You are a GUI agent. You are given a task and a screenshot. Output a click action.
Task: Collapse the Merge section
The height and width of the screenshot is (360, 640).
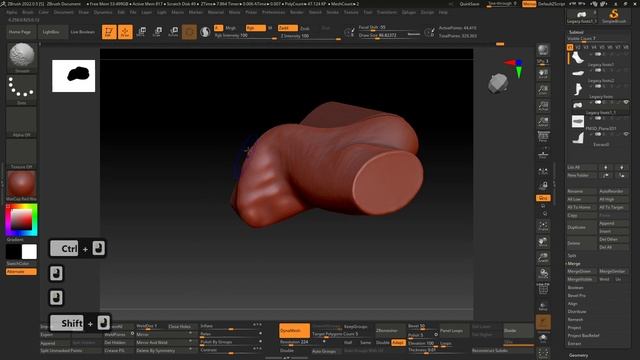[x=574, y=264]
